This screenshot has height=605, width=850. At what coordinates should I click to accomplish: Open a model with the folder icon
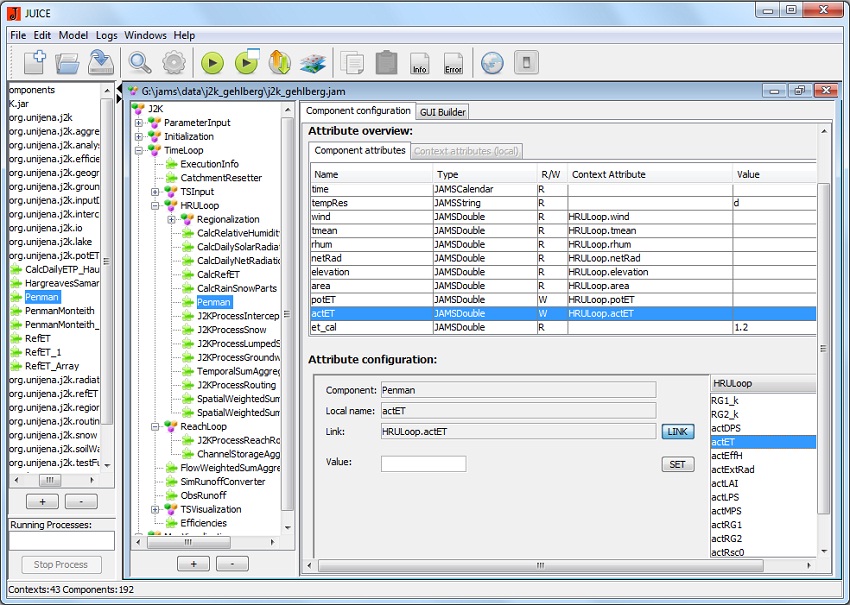tap(67, 63)
